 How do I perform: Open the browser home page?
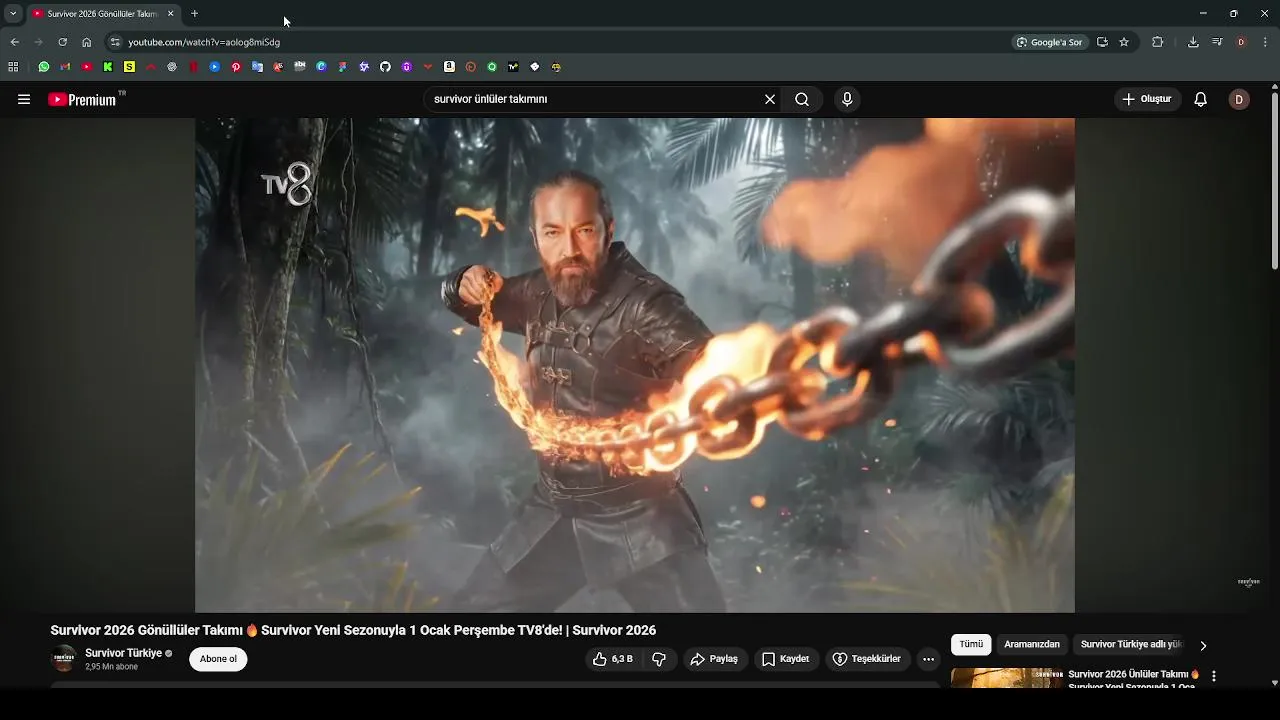86,42
